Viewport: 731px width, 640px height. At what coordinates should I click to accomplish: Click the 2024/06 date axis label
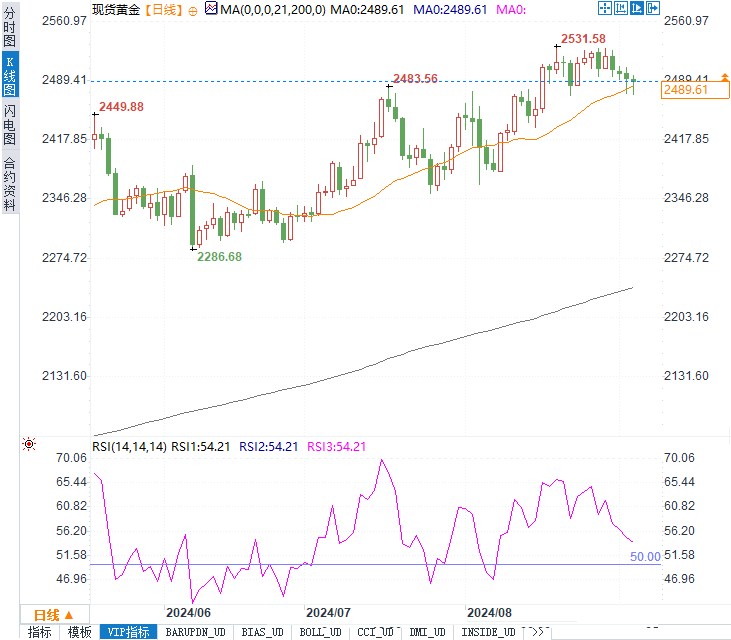188,612
